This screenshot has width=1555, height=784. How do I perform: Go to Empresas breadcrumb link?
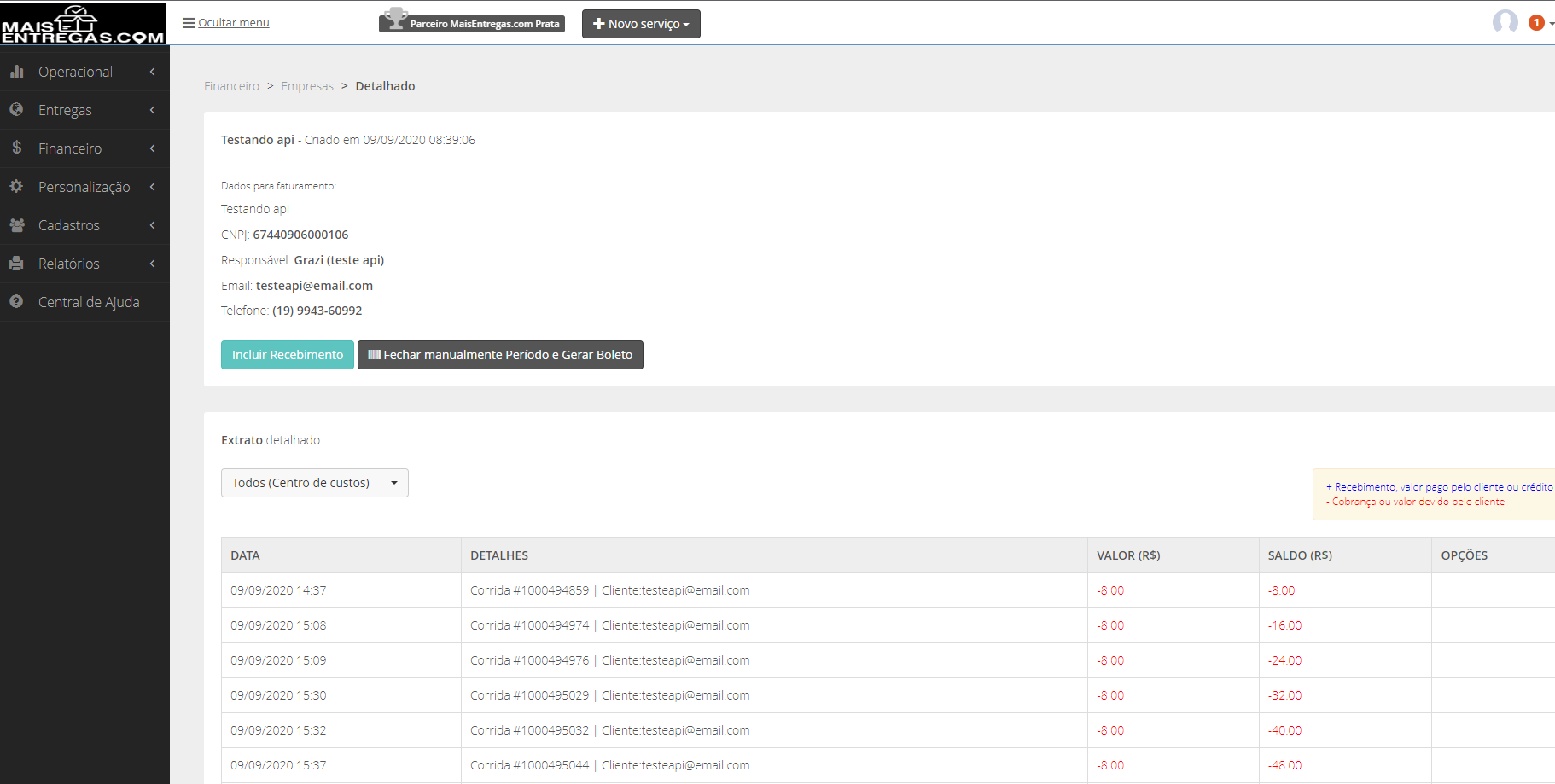point(307,86)
